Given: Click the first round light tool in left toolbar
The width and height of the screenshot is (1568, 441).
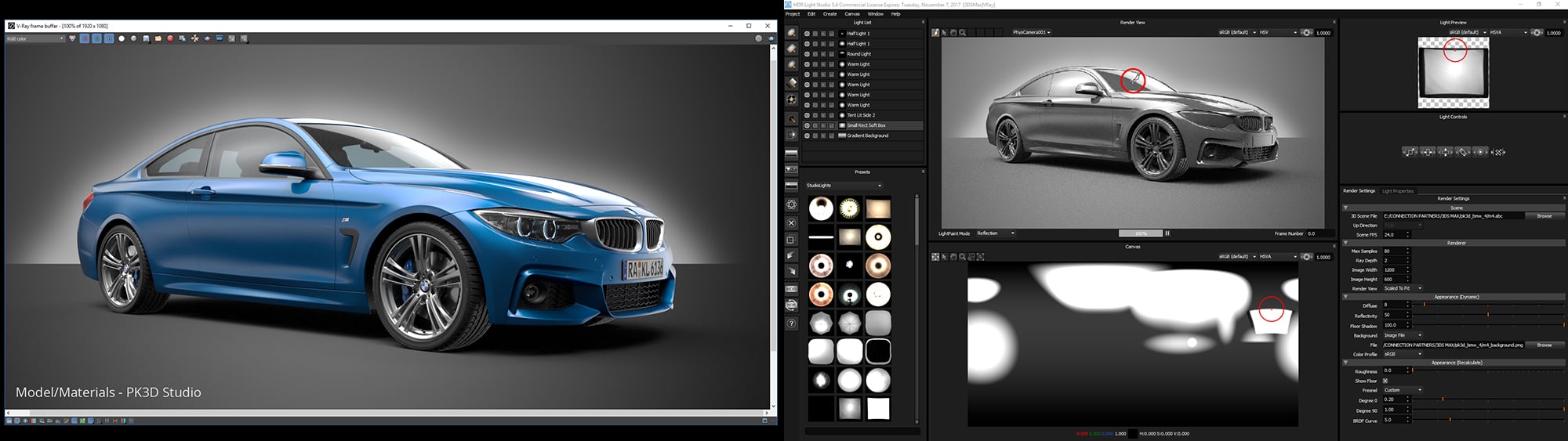Looking at the screenshot, I should pyautogui.click(x=791, y=33).
